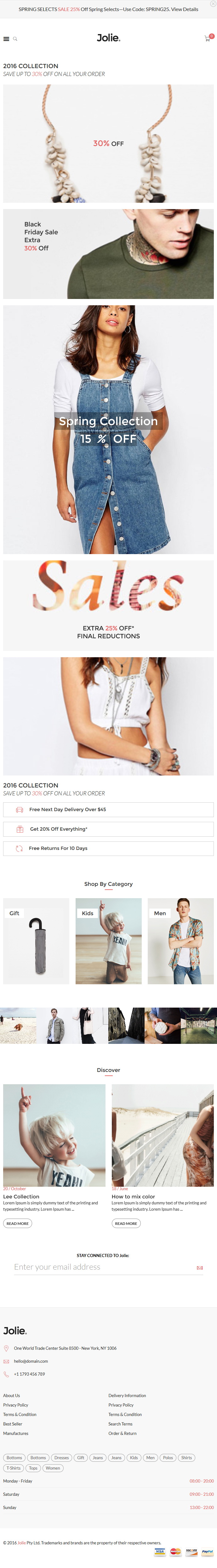Click the phone icon in footer
217x1568 pixels.
pos(6,1374)
